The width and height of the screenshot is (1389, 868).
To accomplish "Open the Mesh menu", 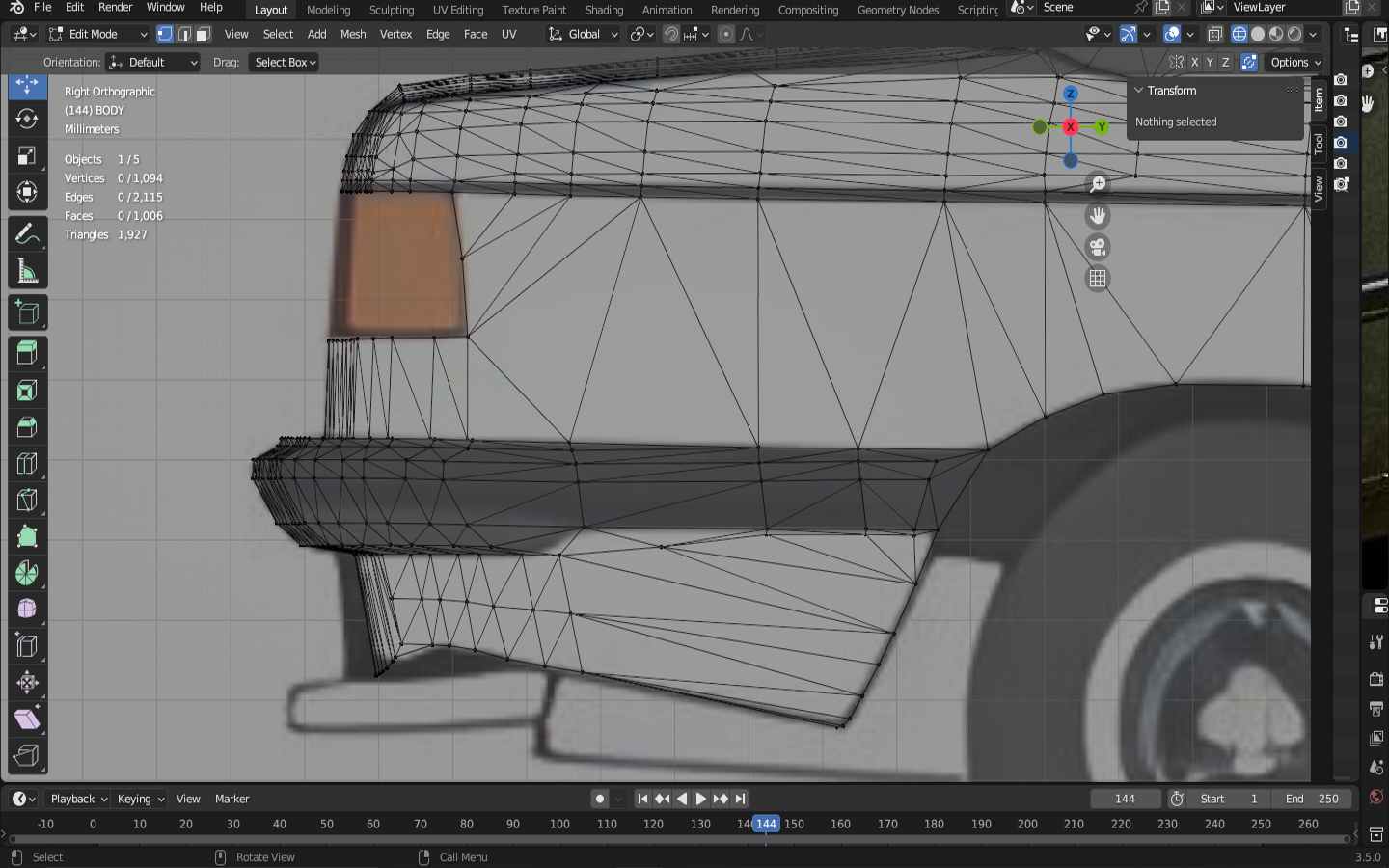I will [x=353, y=34].
